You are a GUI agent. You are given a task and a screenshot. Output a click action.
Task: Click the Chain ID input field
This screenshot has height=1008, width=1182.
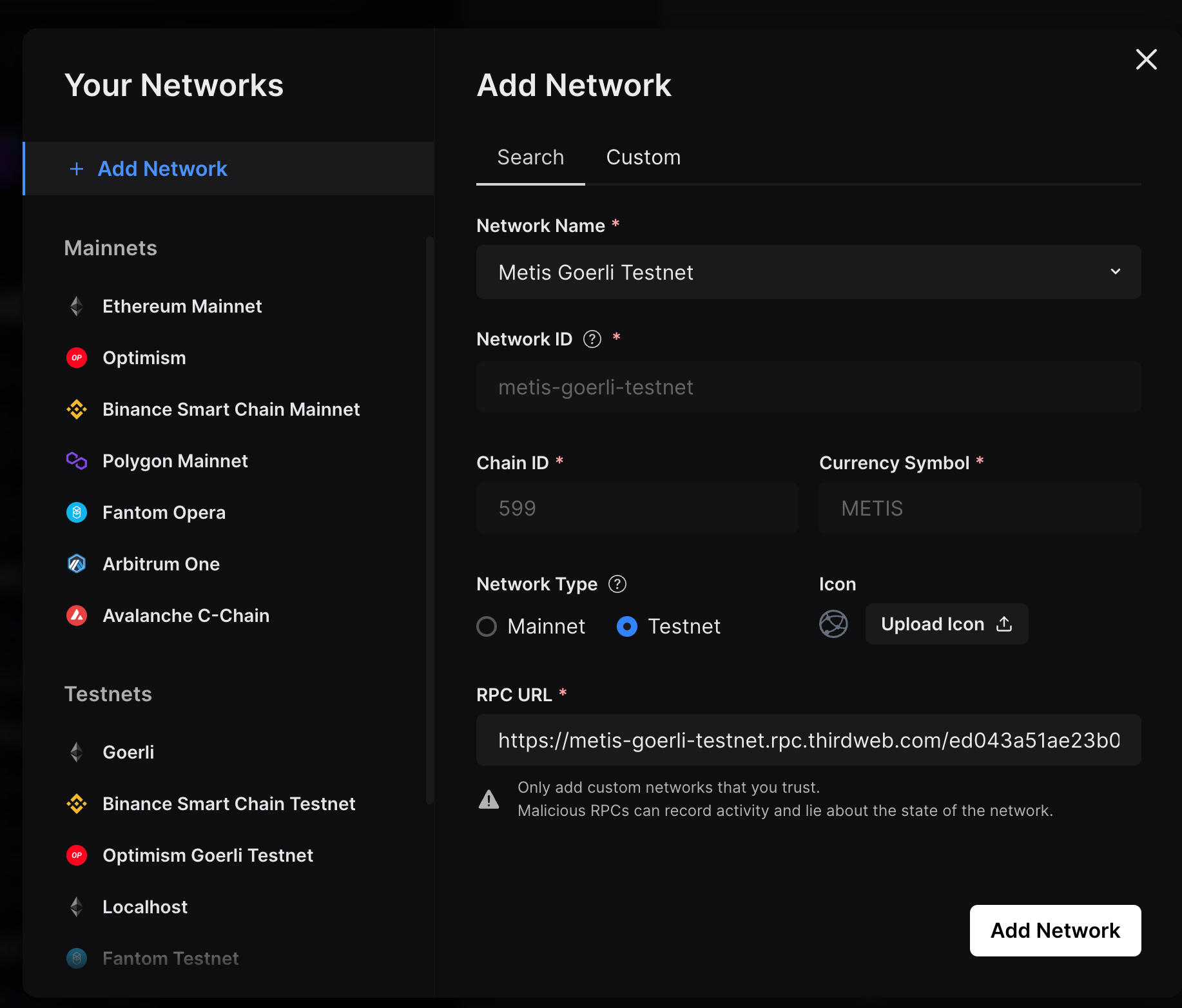tap(636, 508)
